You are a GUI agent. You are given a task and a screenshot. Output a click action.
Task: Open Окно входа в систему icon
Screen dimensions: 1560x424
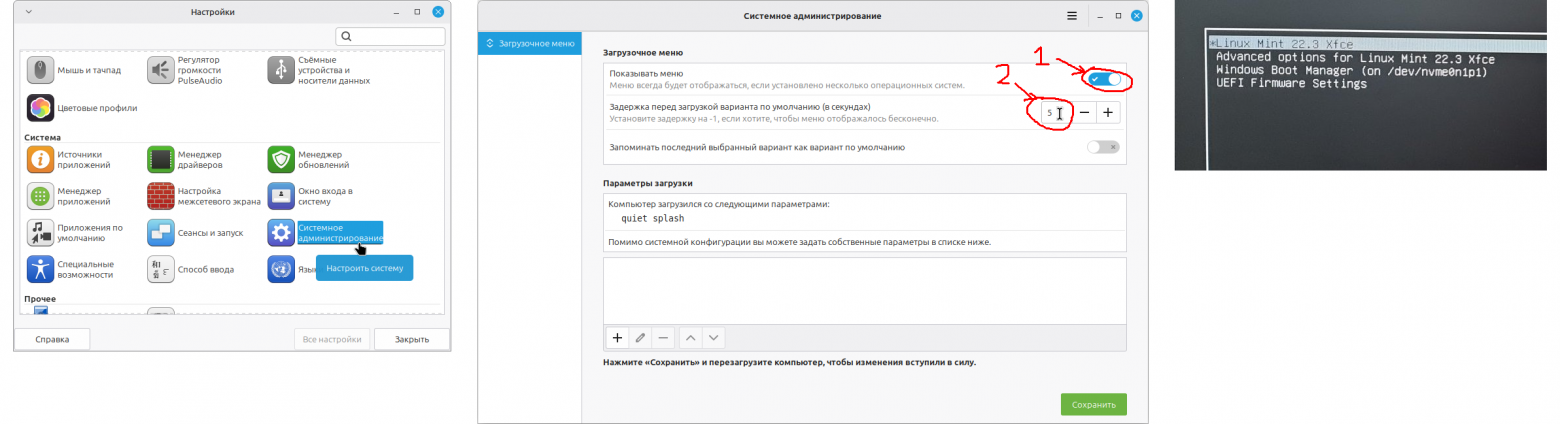click(x=280, y=195)
